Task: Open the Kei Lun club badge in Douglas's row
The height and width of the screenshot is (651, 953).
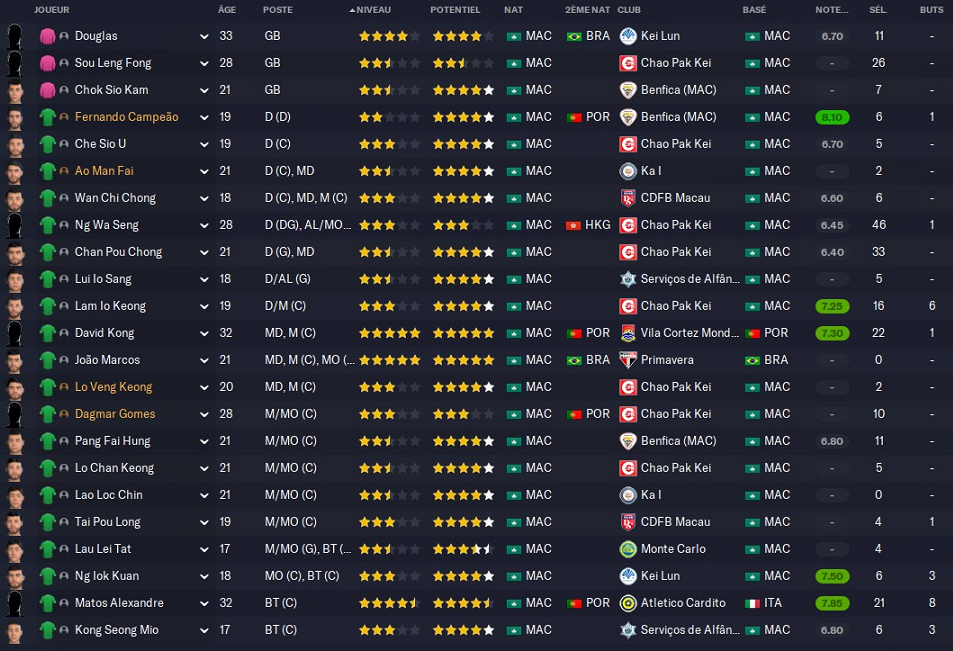Action: 628,36
